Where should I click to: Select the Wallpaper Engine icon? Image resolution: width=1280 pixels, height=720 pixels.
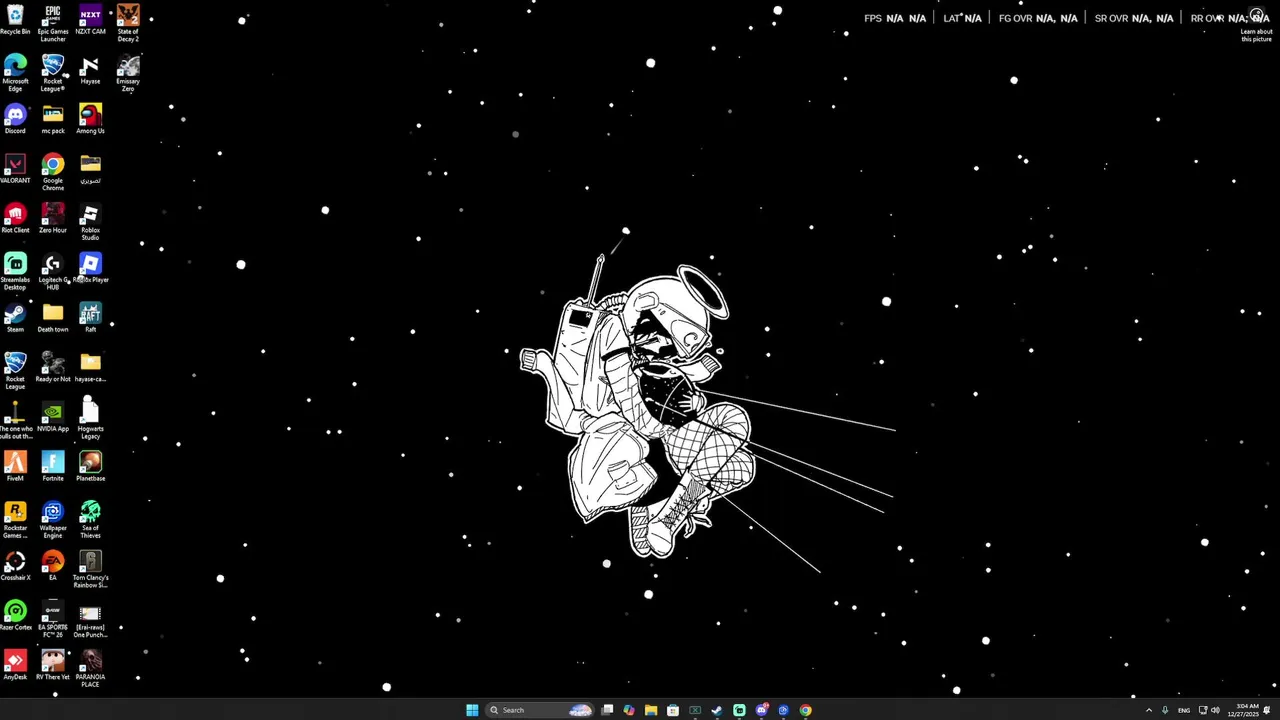tap(53, 520)
